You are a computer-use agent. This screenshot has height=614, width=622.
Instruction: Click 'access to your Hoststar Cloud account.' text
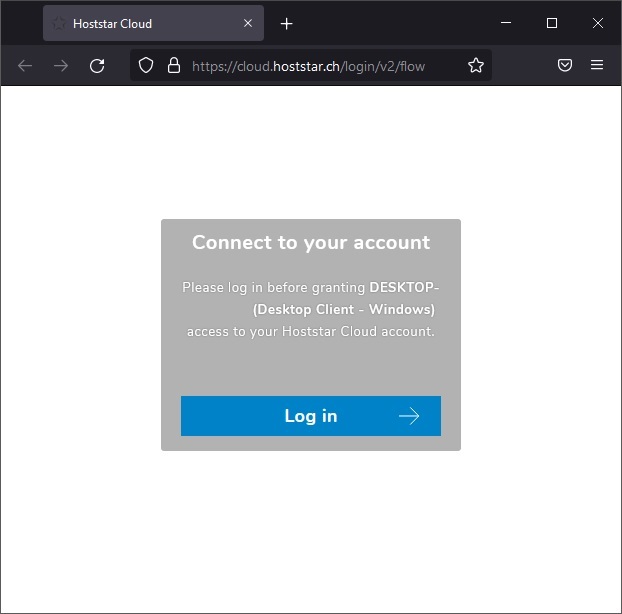311,332
